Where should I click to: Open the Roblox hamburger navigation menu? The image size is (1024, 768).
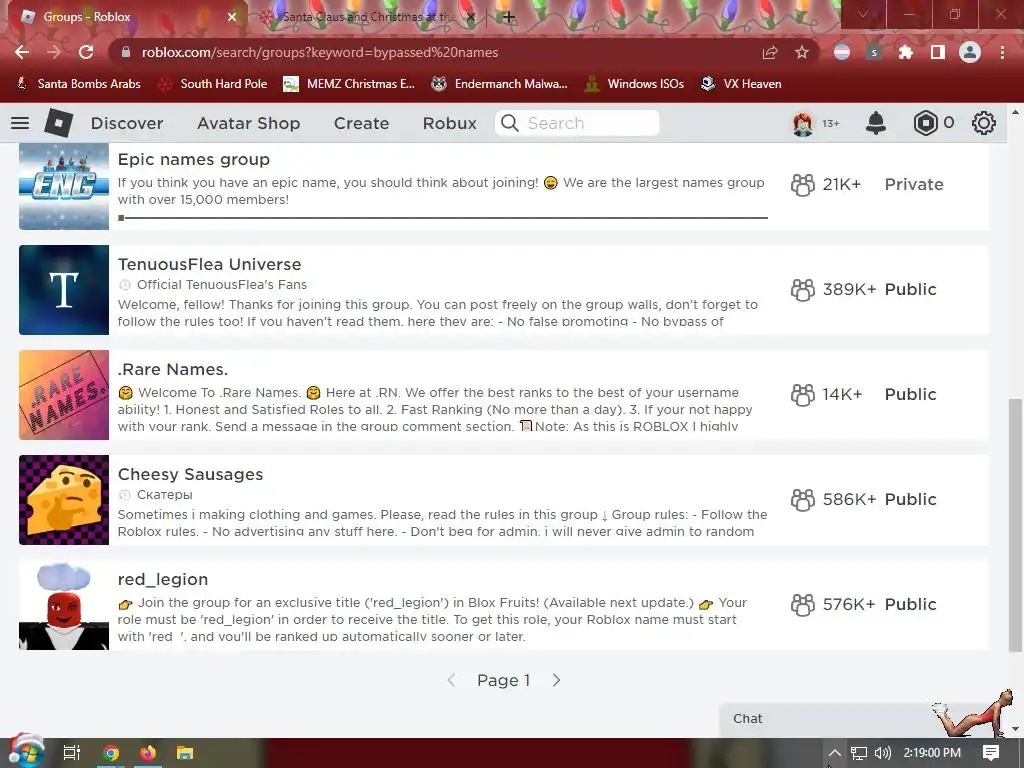20,123
